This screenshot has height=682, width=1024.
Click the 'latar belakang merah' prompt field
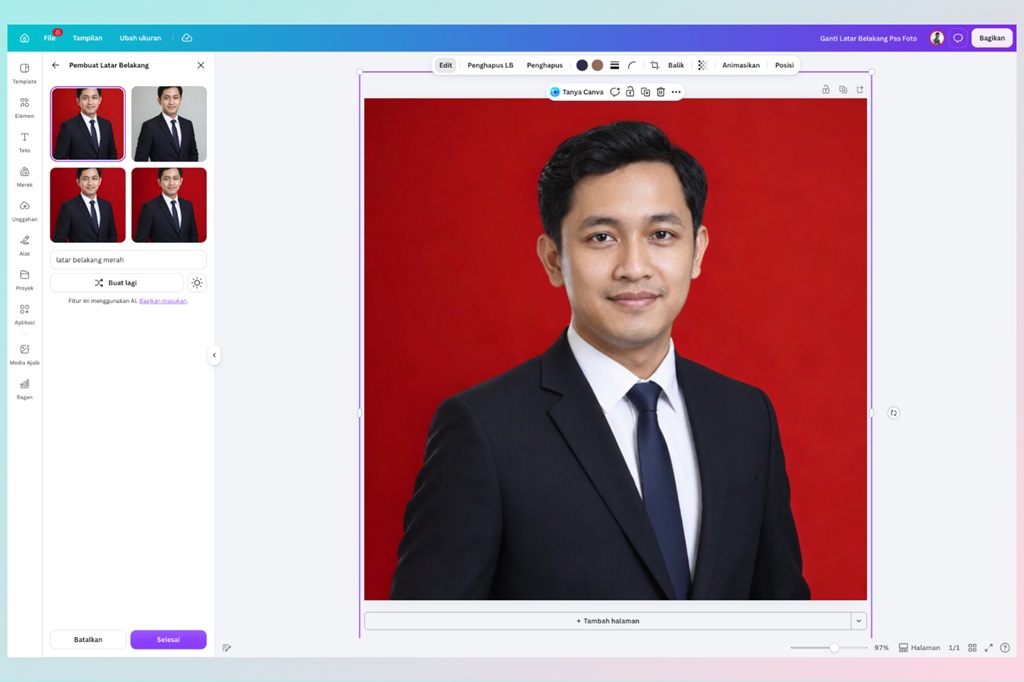pyautogui.click(x=128, y=259)
